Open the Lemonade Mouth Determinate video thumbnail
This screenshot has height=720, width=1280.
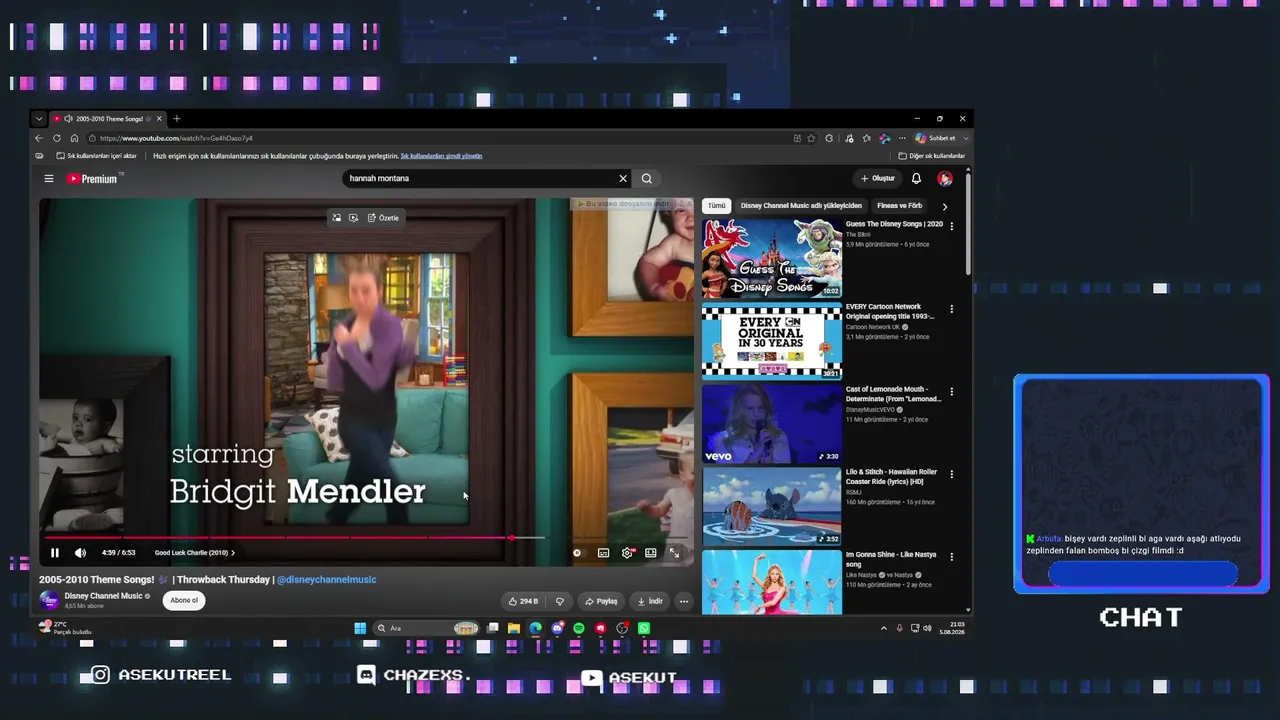click(772, 424)
